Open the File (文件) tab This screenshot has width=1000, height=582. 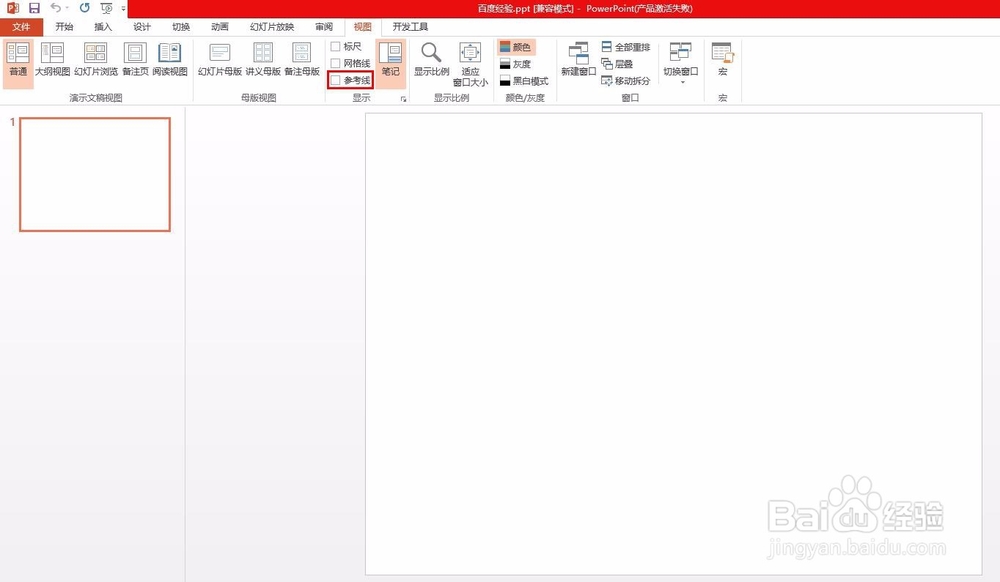pos(21,27)
